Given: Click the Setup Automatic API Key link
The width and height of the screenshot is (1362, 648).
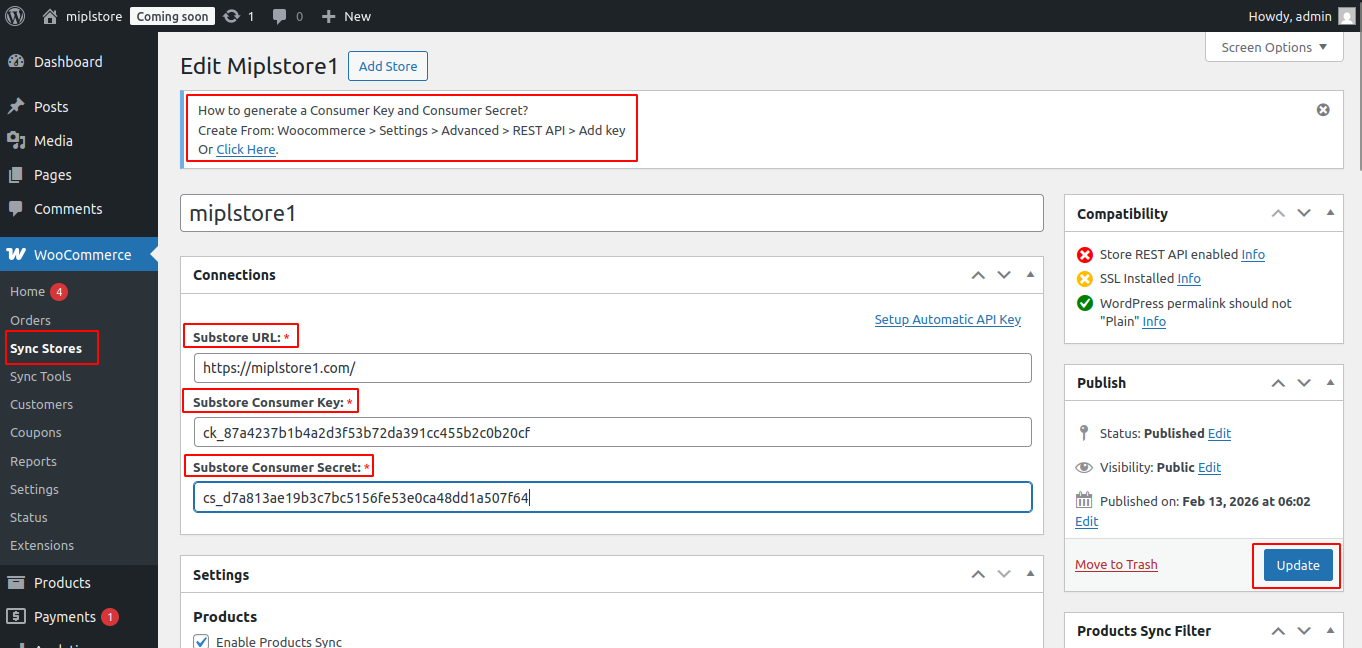Looking at the screenshot, I should coord(947,320).
